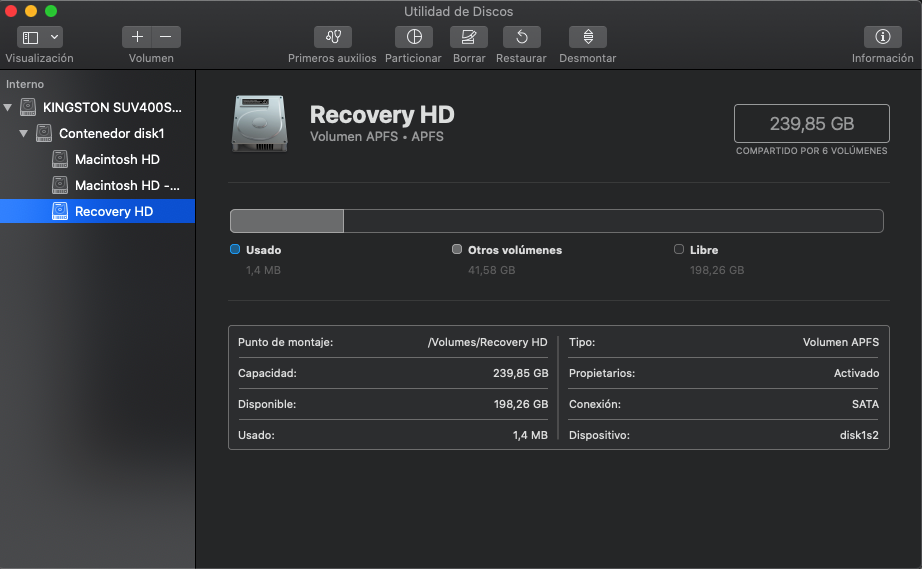Collapse the KINGSTON SUV400S disk tree
The height and width of the screenshot is (569, 922).
point(8,107)
